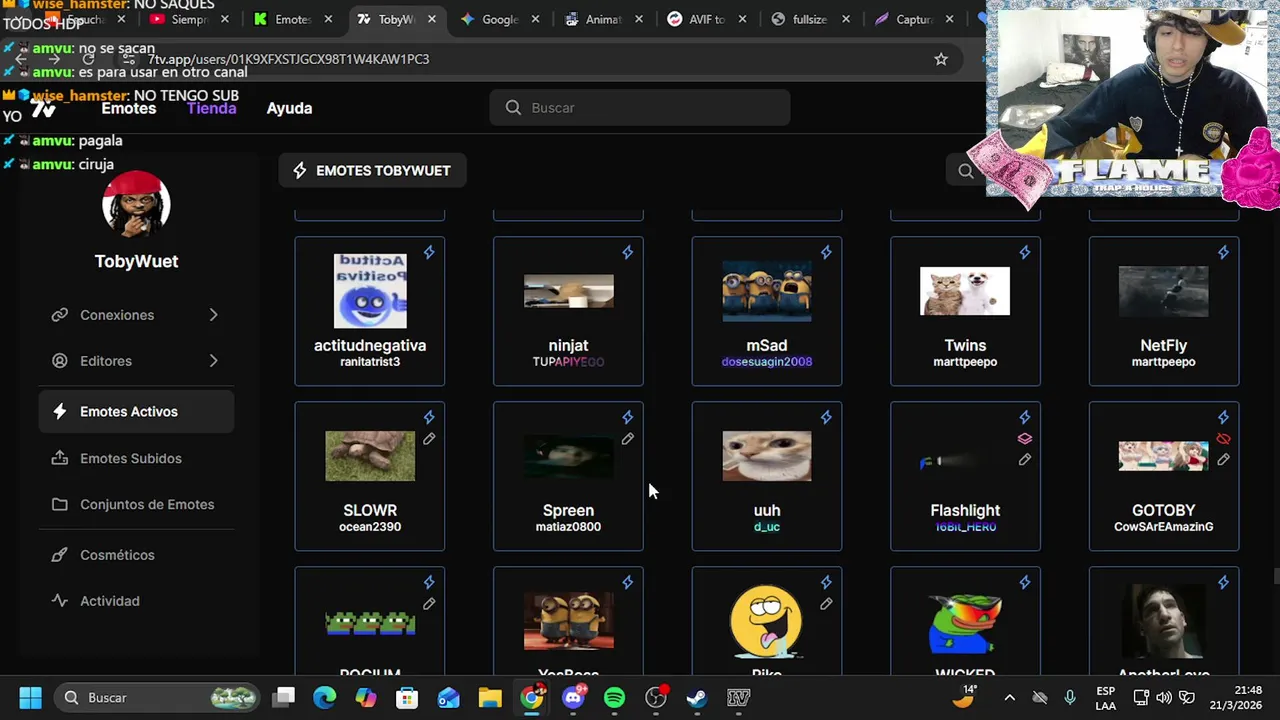1280x720 pixels.
Task: Click the Windows taskbar Buscar search box
Action: [x=157, y=698]
